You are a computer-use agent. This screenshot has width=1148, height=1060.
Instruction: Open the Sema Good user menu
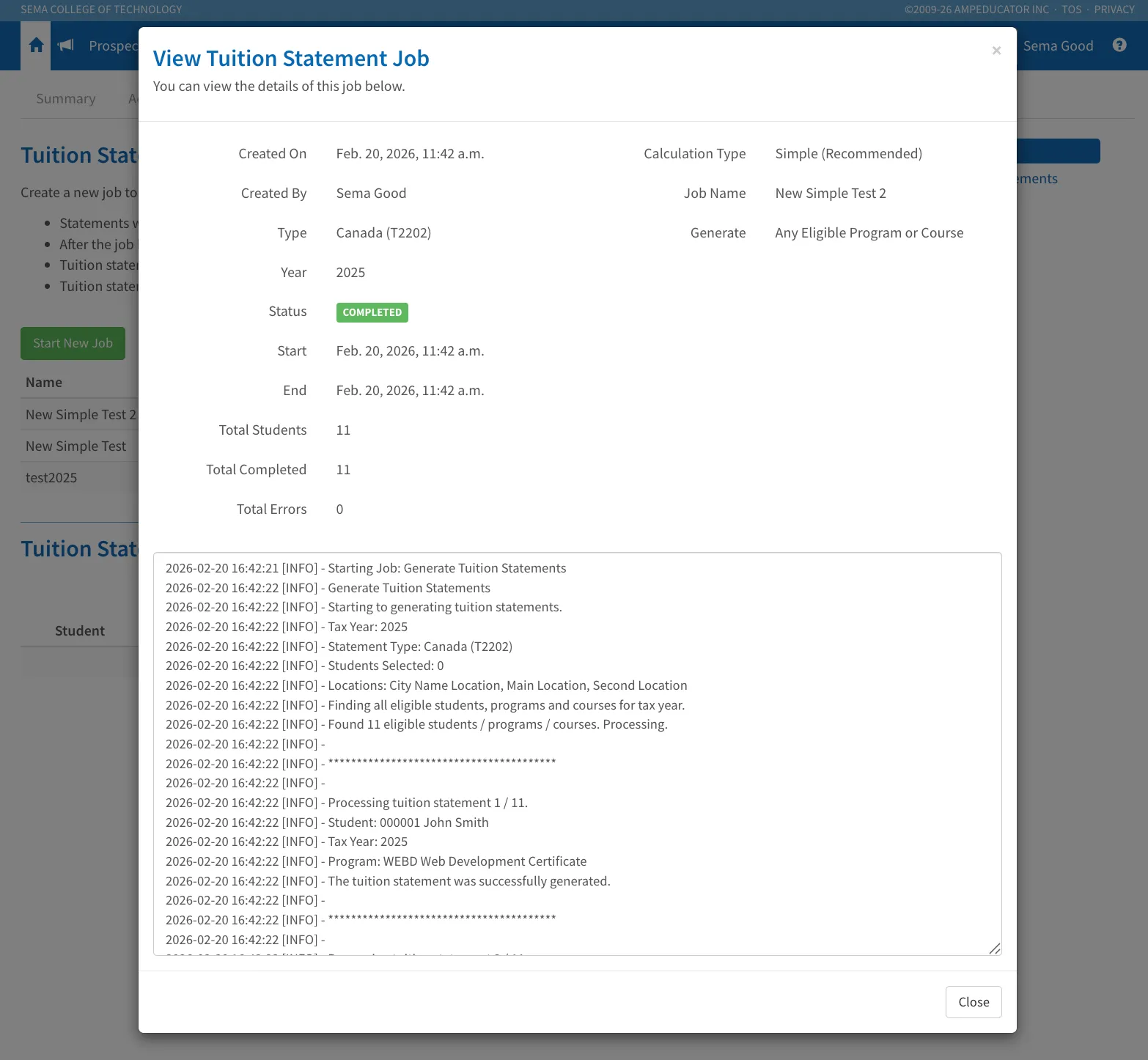point(1058,45)
